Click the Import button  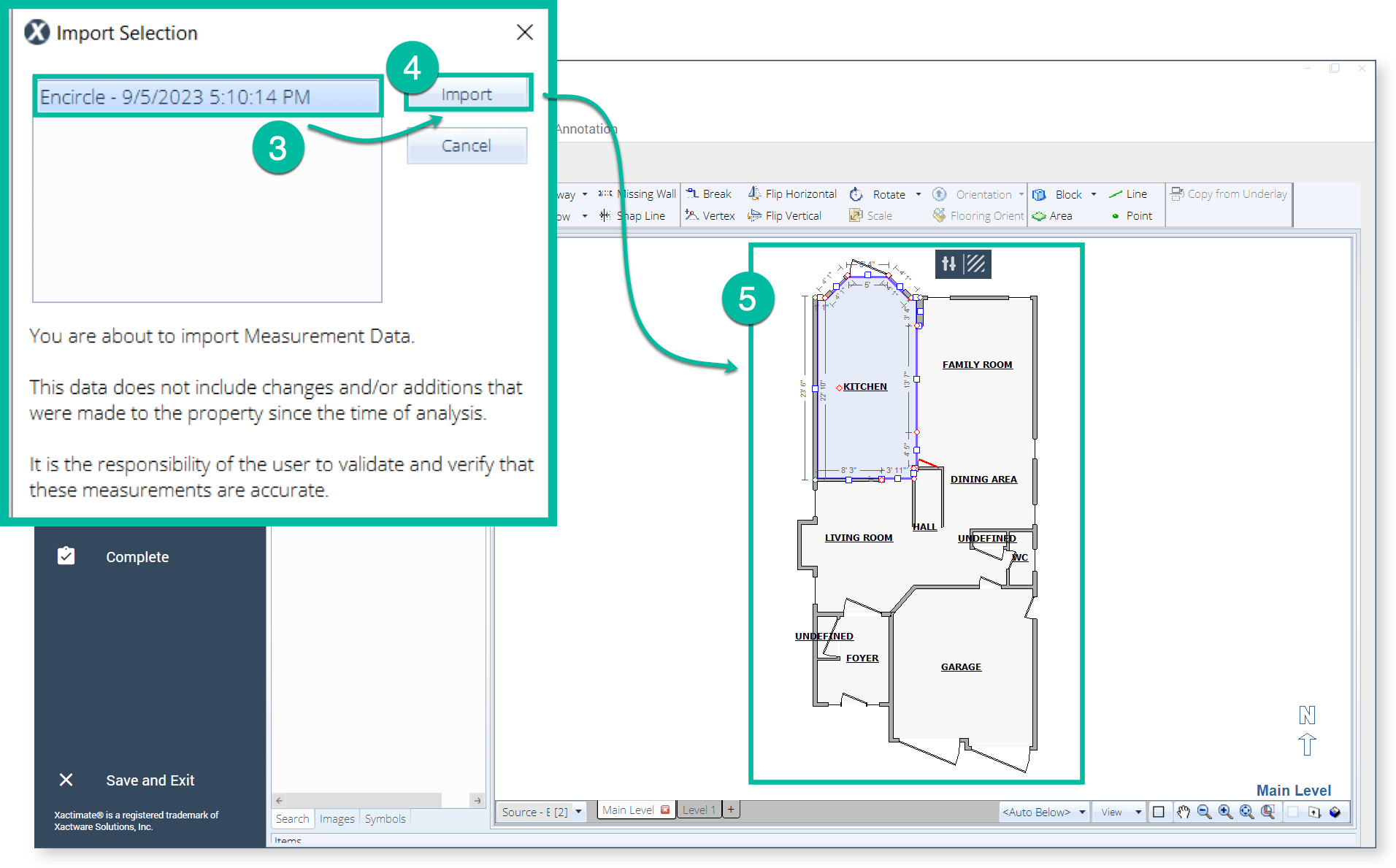467,93
